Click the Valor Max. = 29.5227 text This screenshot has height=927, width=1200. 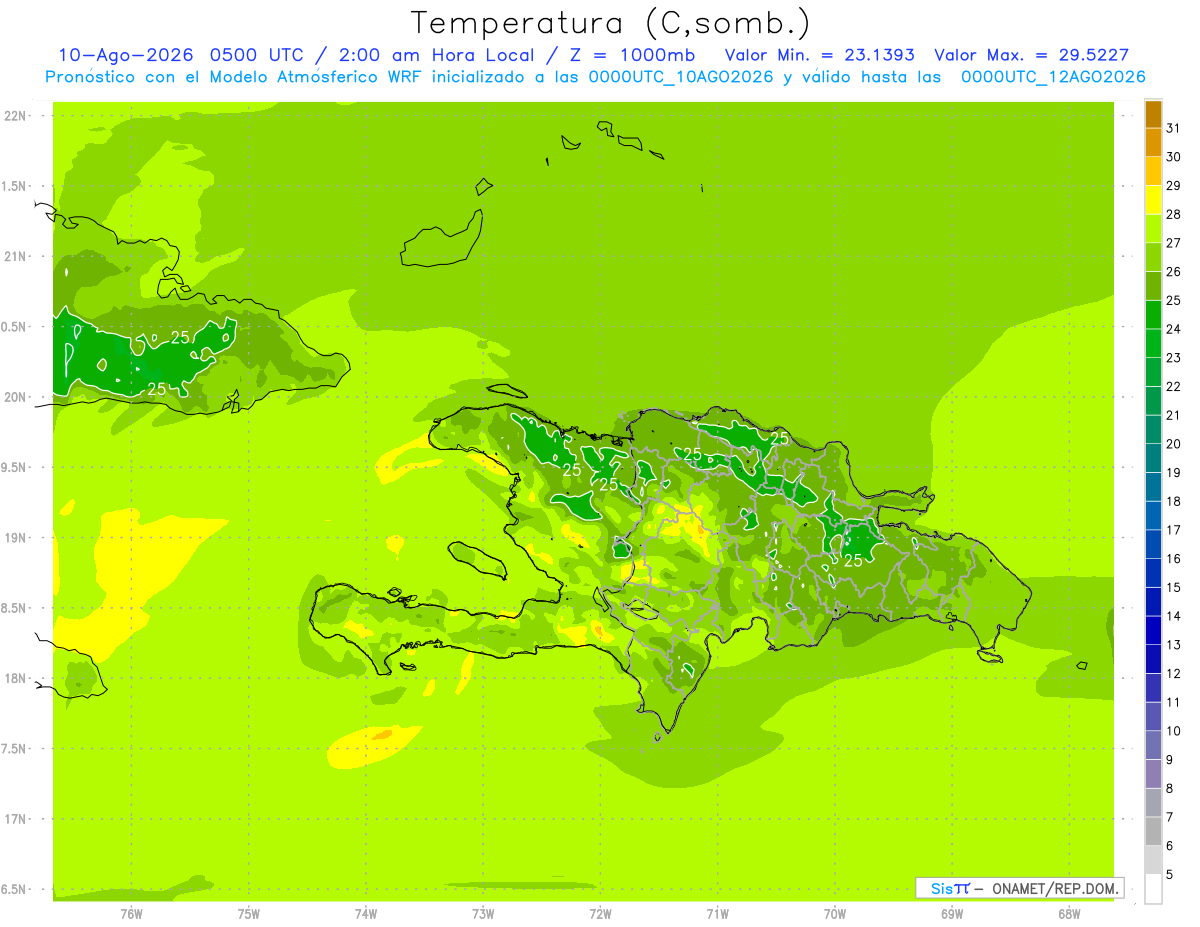tap(1031, 55)
